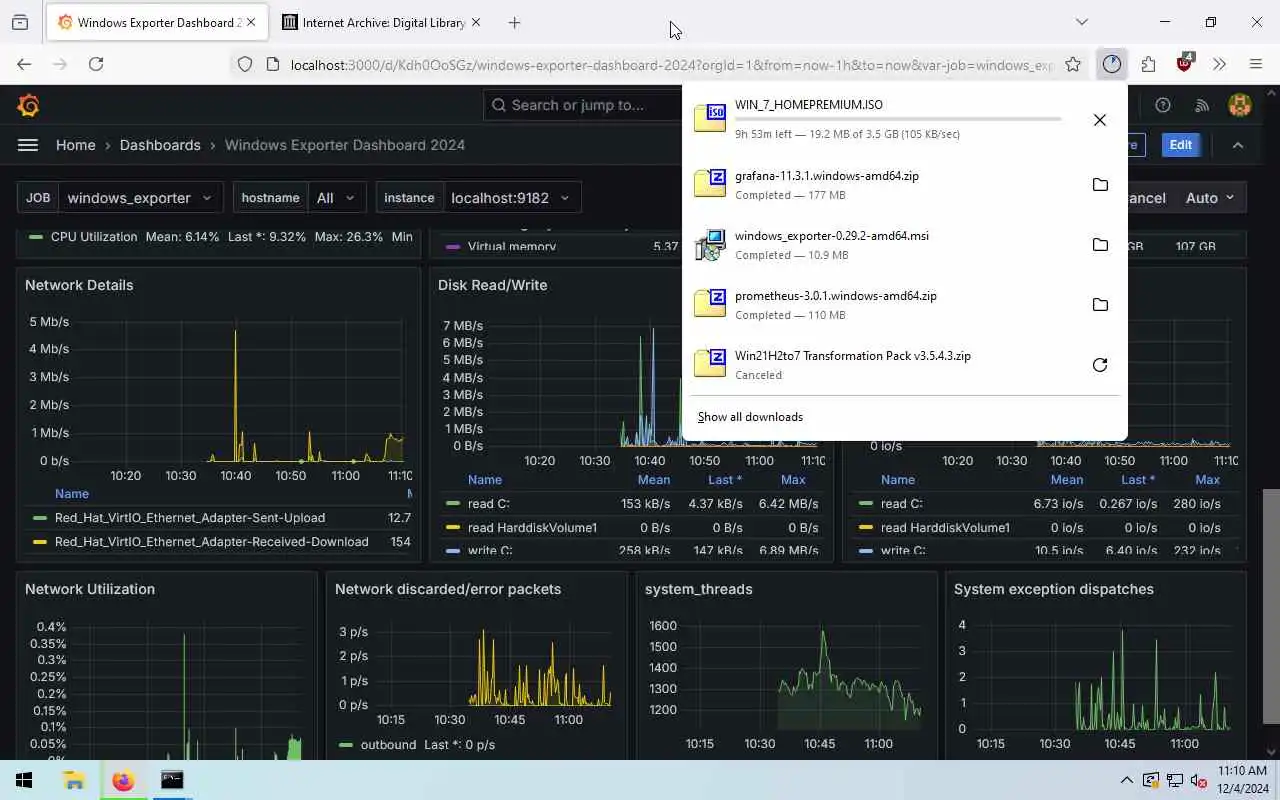Viewport: 1280px width, 800px height.
Task: Toggle outbound series in discarded packets legend
Action: click(x=388, y=745)
